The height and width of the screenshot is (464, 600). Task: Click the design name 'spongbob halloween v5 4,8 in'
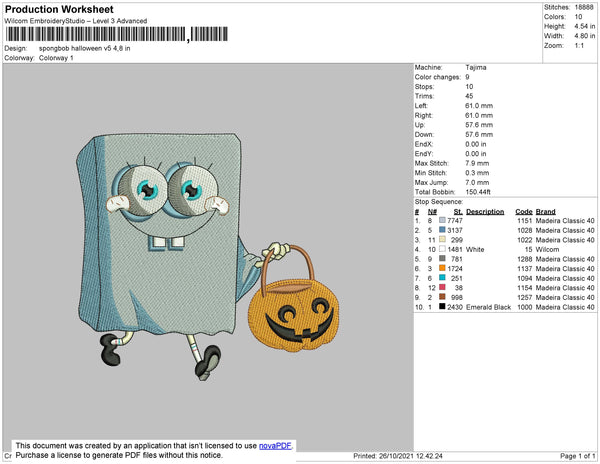[x=85, y=49]
